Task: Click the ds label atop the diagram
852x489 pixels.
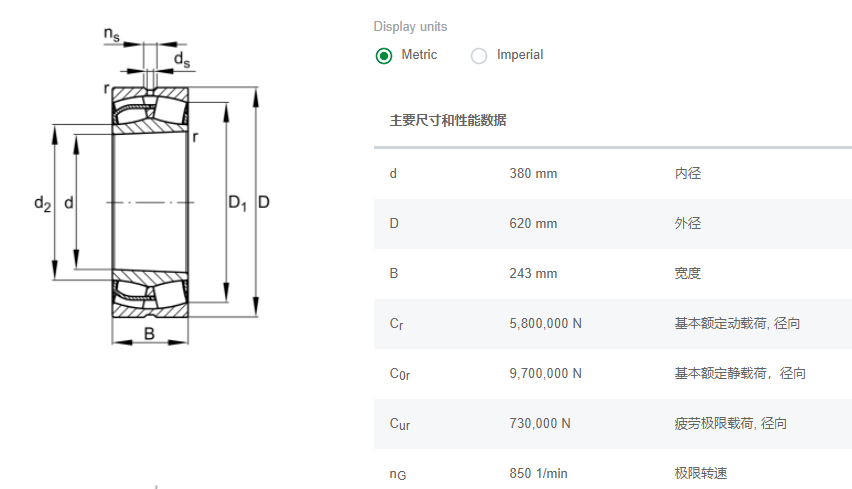Action: point(182,62)
